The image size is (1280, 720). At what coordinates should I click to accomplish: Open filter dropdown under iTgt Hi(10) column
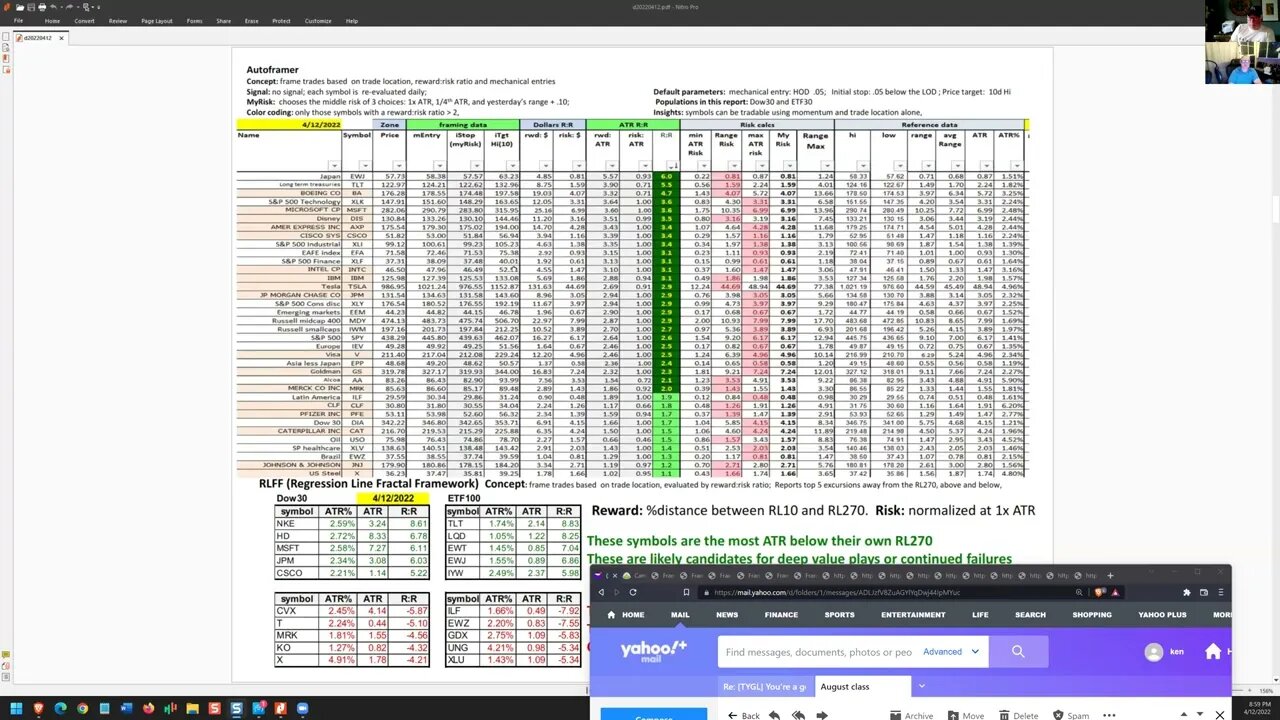512,165
